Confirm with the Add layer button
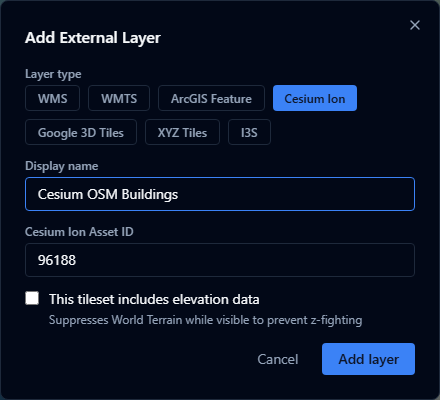This screenshot has height=400, width=440. click(368, 359)
